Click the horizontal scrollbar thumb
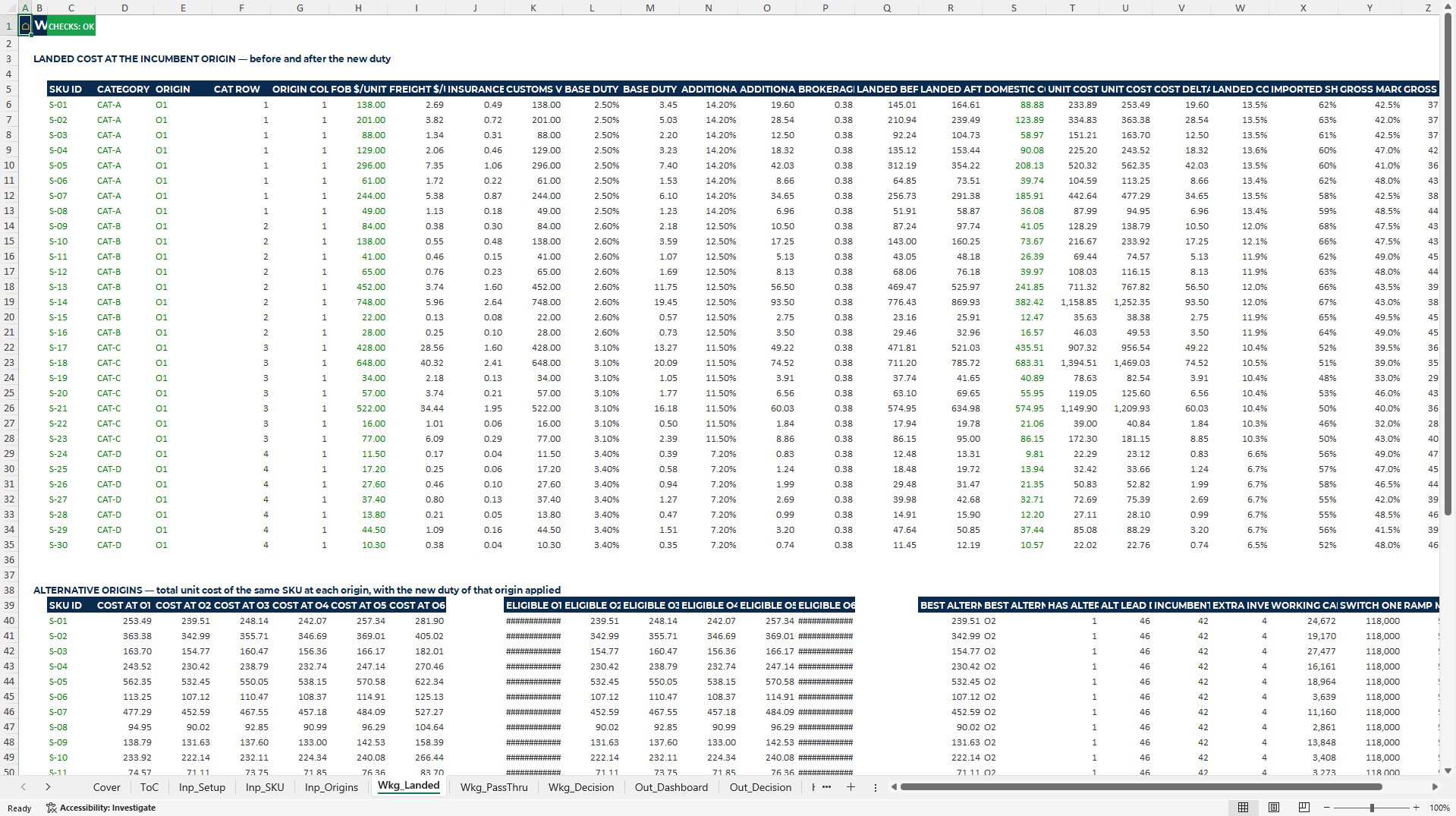 (1141, 787)
